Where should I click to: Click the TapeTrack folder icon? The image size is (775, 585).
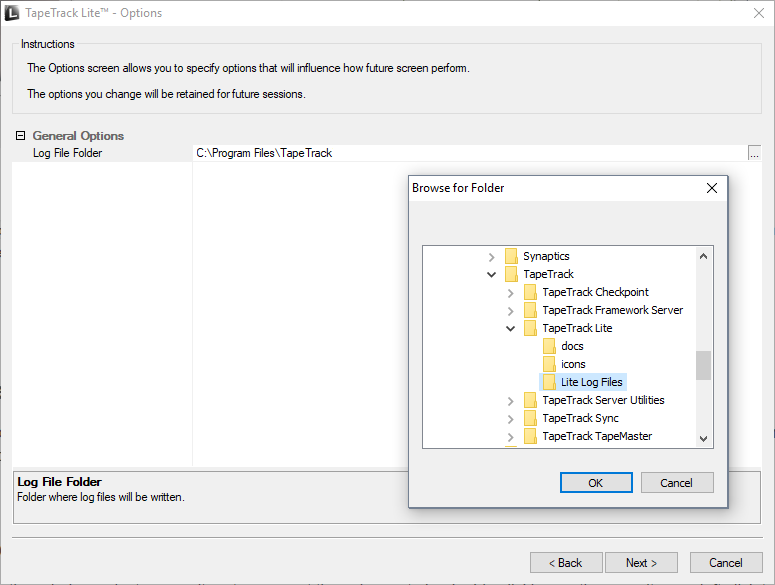pos(511,274)
